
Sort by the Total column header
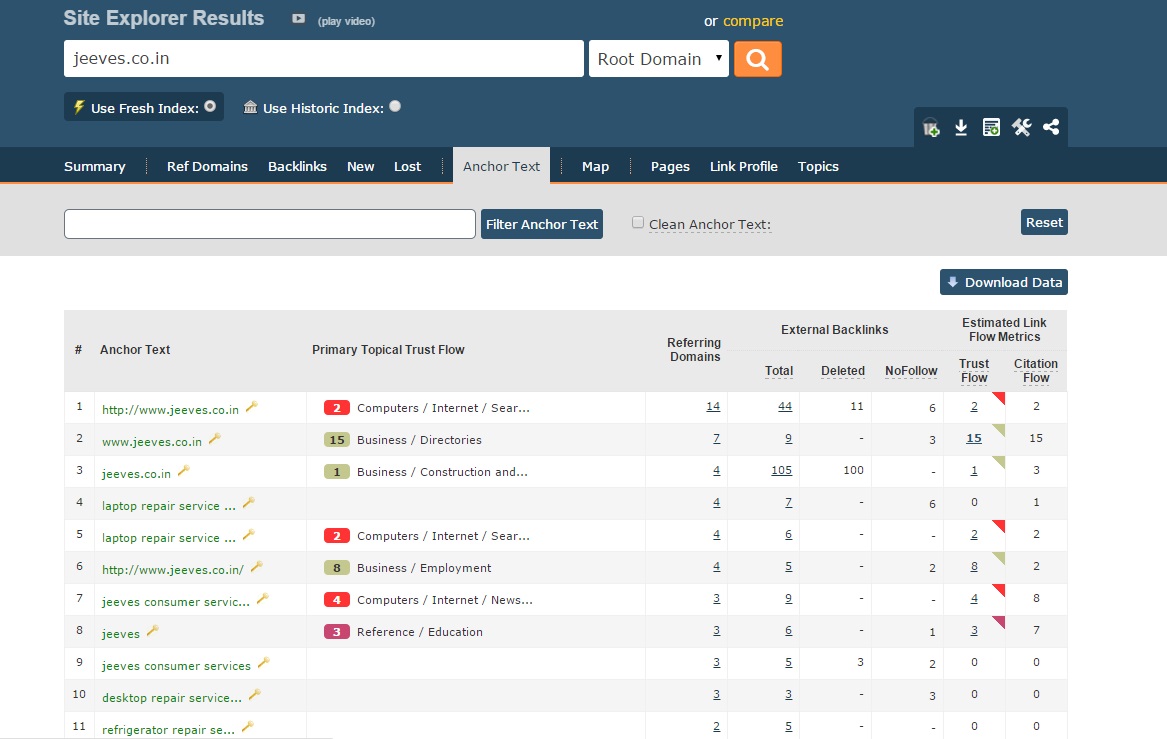click(778, 371)
